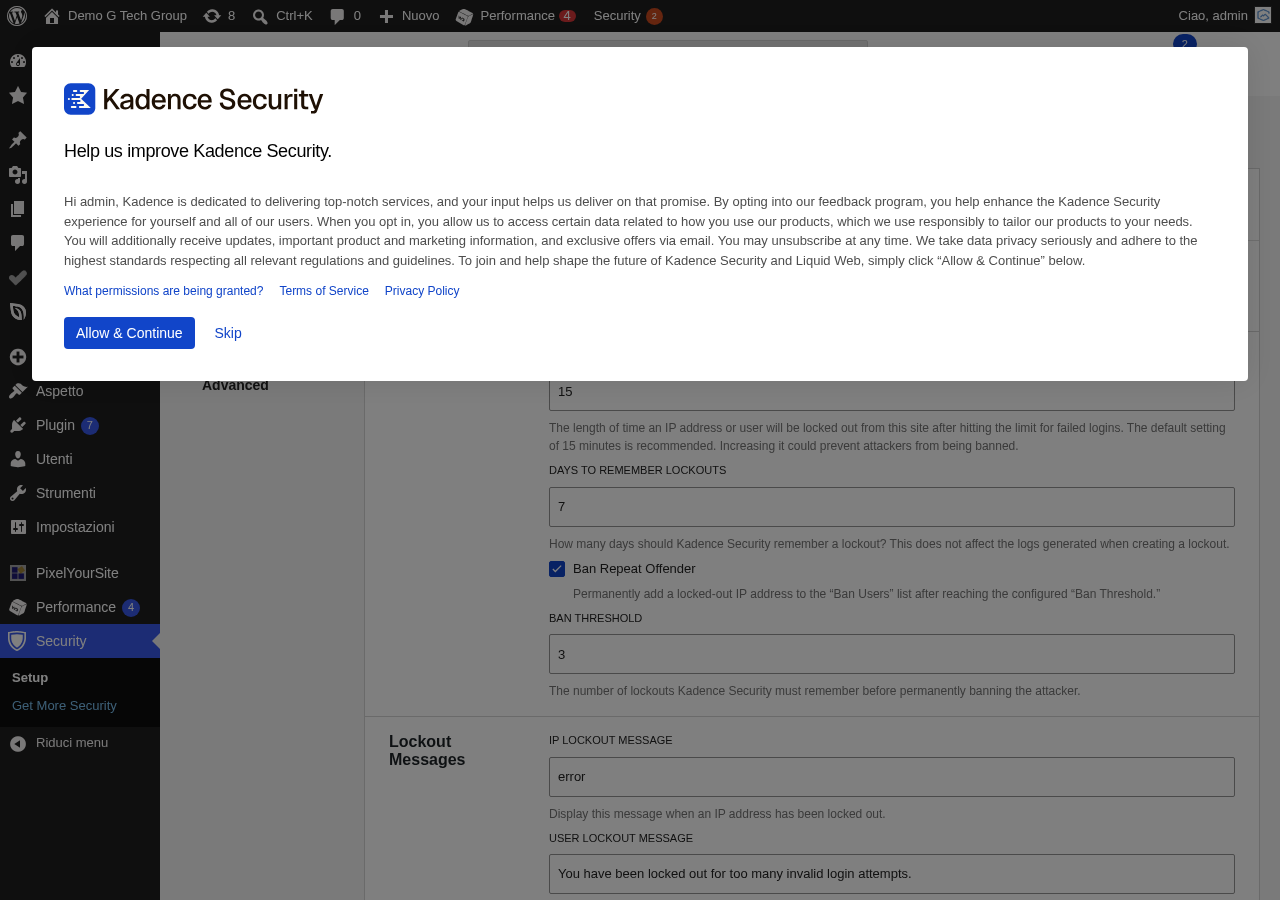Click Lockout Messages section heading
The height and width of the screenshot is (900, 1280).
(427, 751)
